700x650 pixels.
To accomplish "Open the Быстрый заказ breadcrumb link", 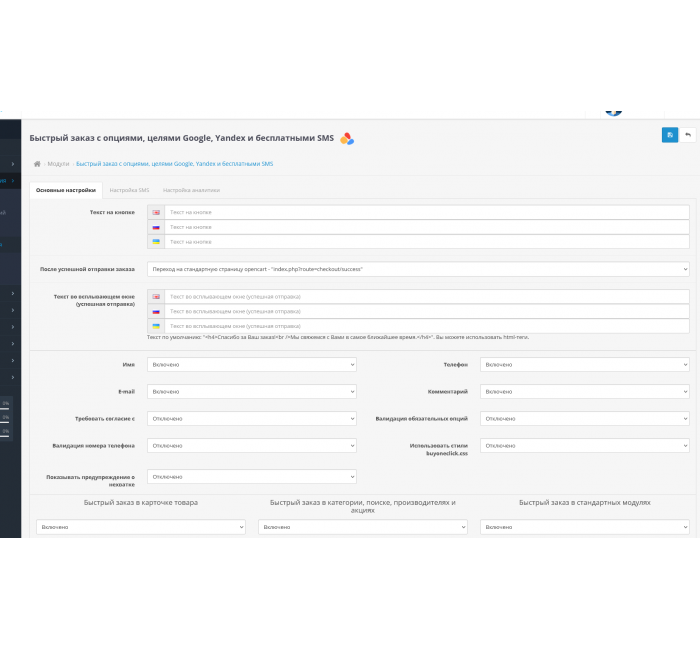I will coord(175,164).
